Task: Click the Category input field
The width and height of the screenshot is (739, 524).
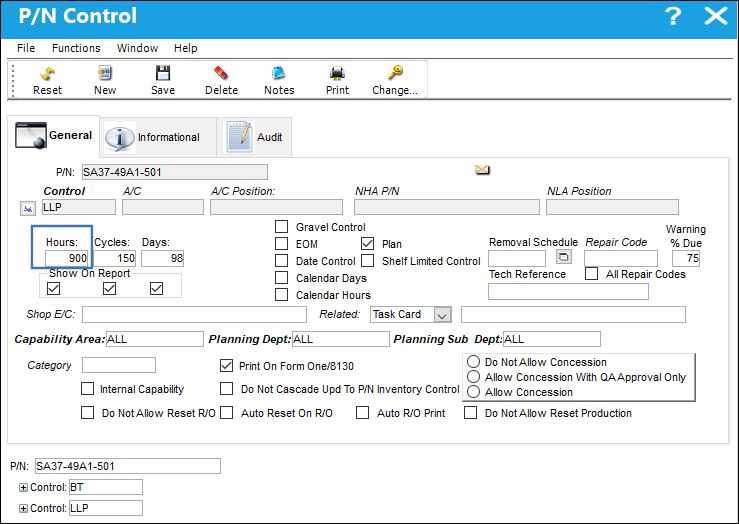Action: pyautogui.click(x=119, y=365)
